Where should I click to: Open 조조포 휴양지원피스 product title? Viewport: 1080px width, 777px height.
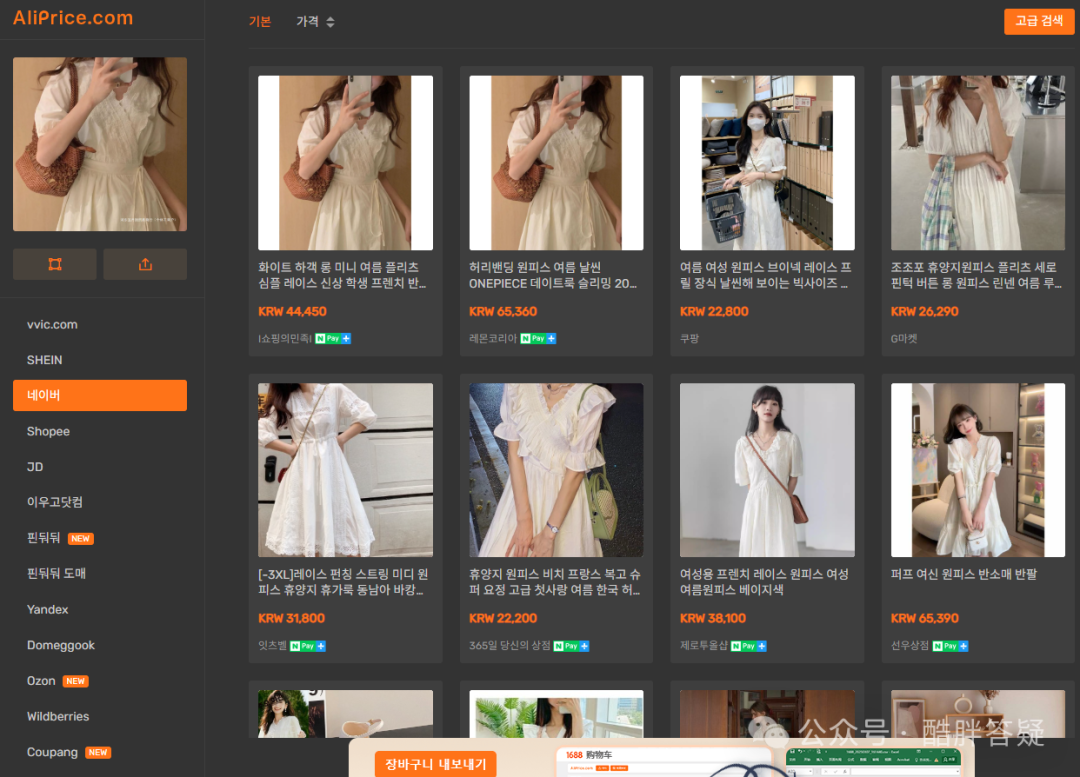(x=976, y=275)
